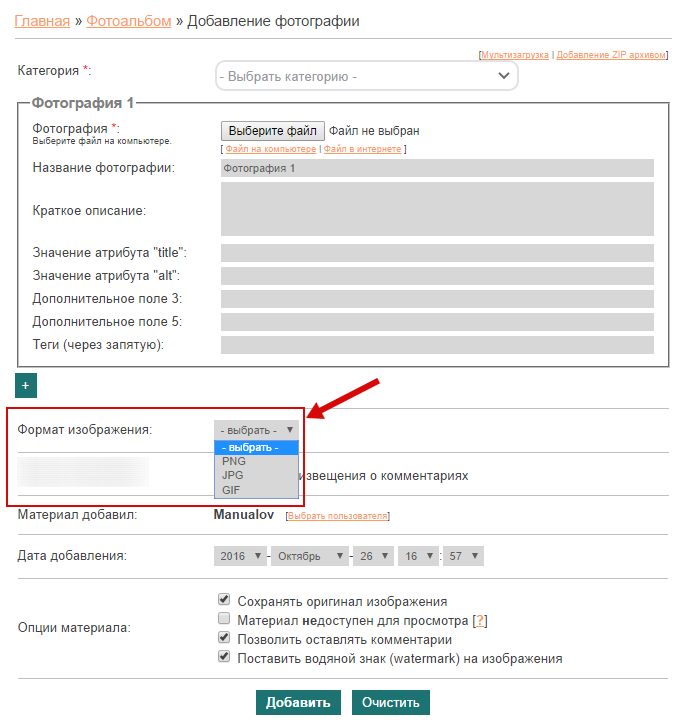The width and height of the screenshot is (684, 727).
Task: Go to 'Фотоальбом' breadcrumb link
Action: coord(128,20)
